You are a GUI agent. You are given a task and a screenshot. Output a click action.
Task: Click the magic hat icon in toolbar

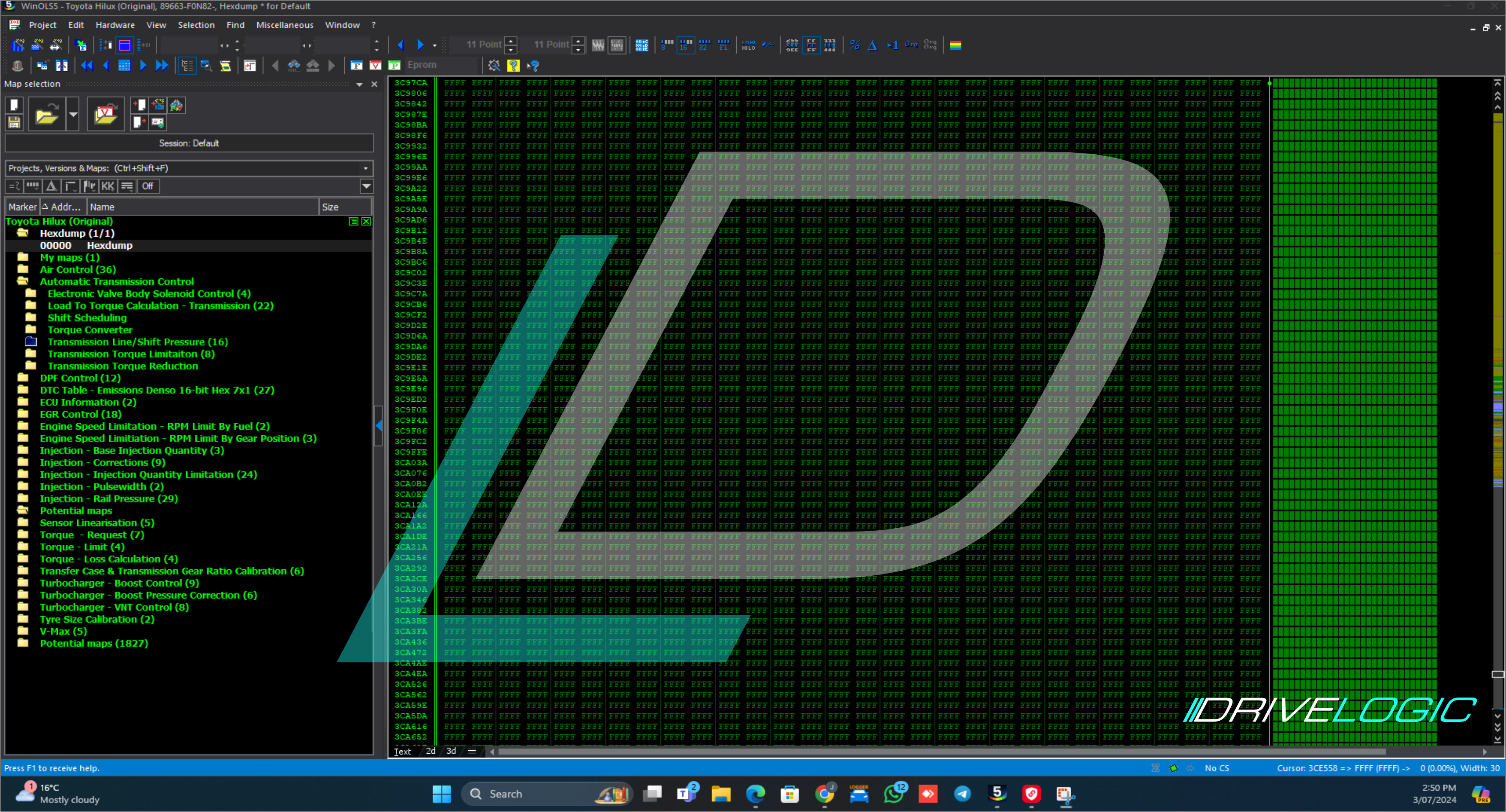tap(17, 66)
